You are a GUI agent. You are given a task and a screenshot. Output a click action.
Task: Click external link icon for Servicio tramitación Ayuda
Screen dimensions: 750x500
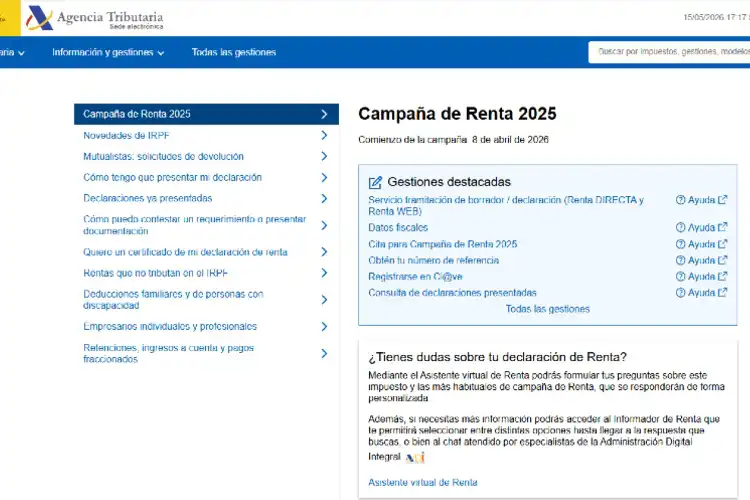point(723,200)
